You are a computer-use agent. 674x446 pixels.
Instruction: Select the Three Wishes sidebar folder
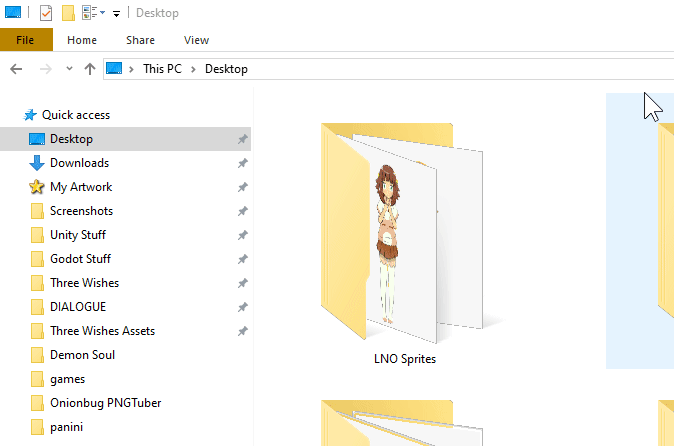coord(84,283)
